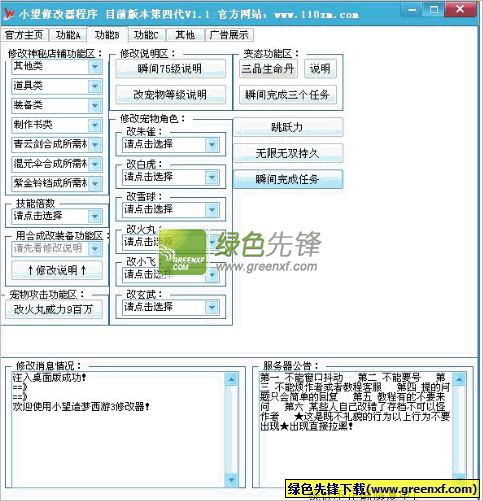Switch to the 功能A tab
The image size is (483, 501).
pyautogui.click(x=68, y=35)
